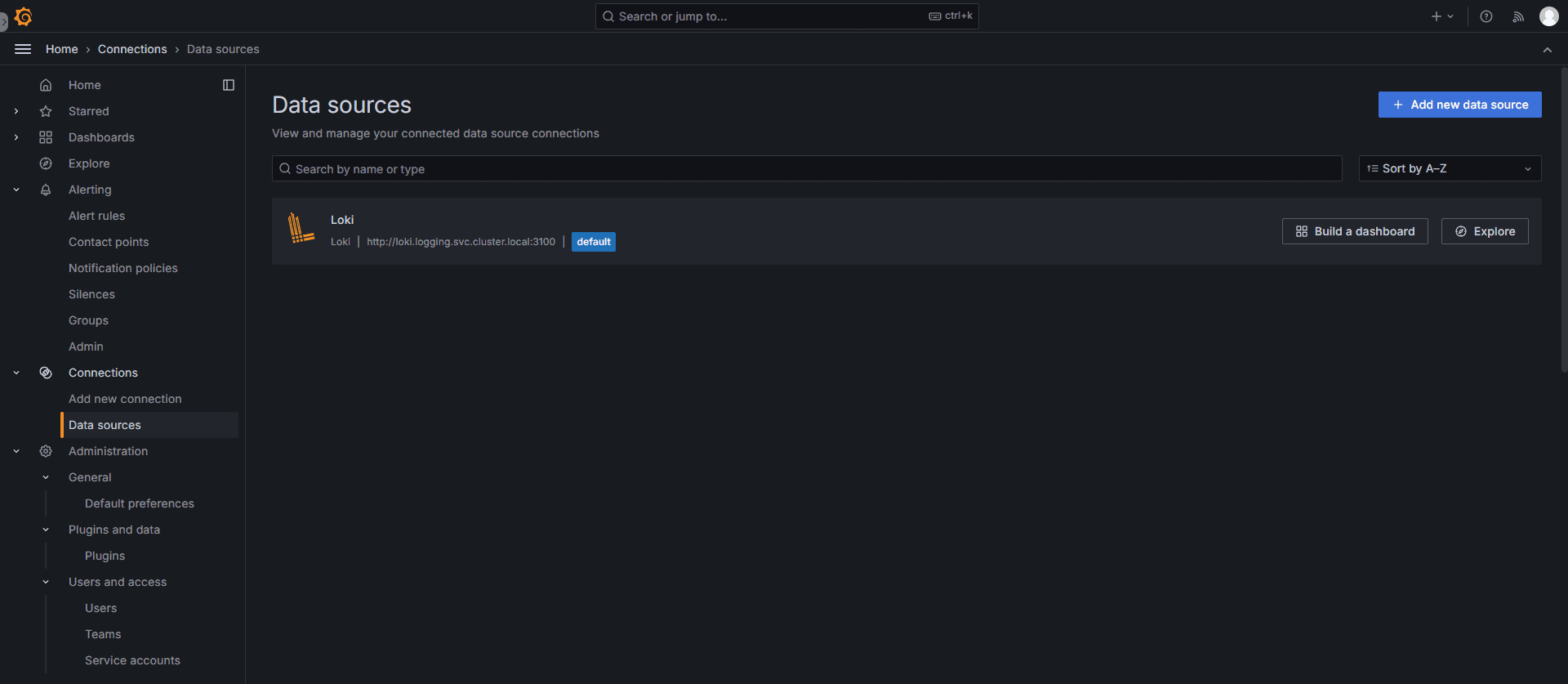Collapse the Administration section arrow
This screenshot has height=684, width=1568.
[x=16, y=451]
